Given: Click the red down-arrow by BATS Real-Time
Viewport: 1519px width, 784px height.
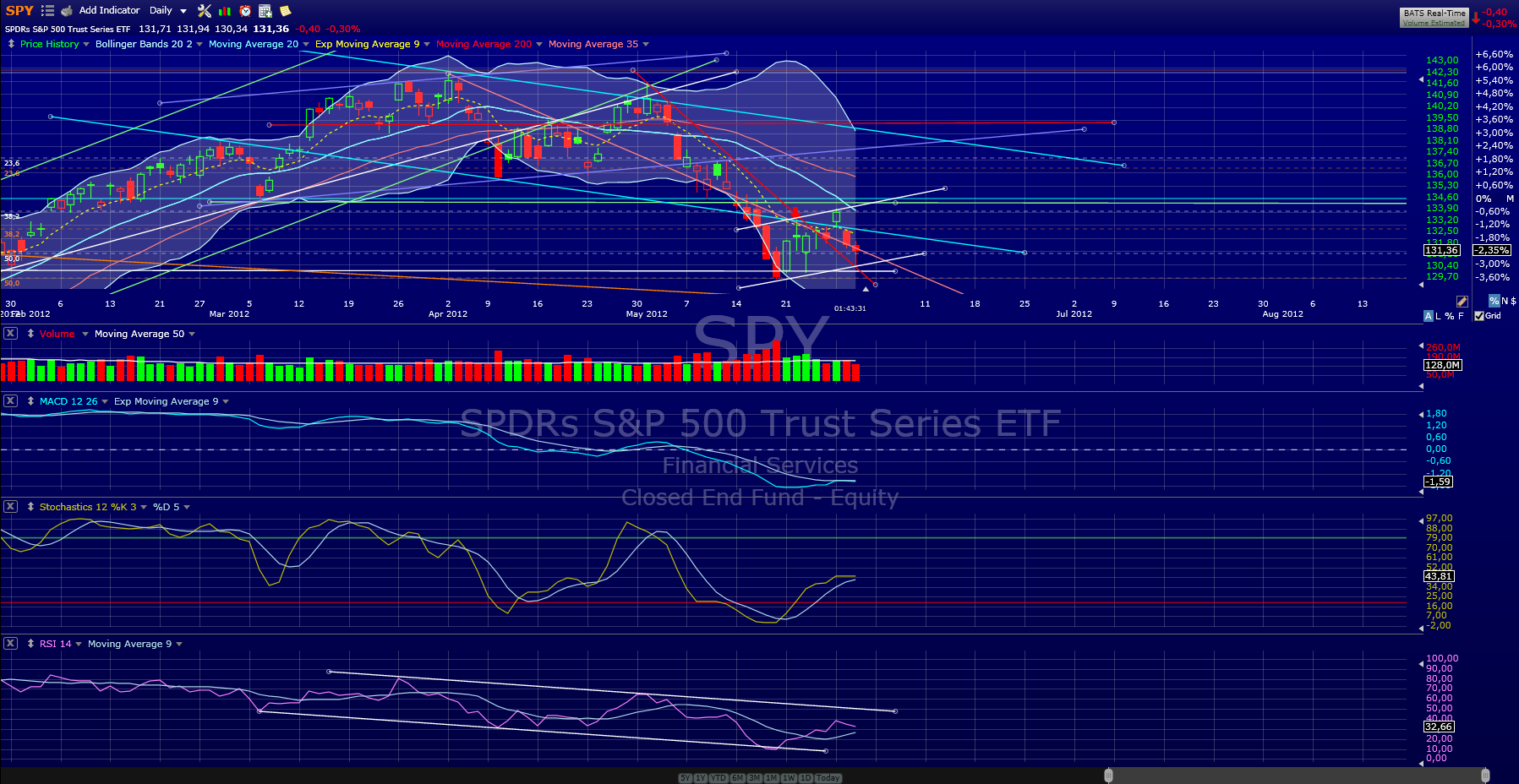Looking at the screenshot, I should (x=1476, y=18).
